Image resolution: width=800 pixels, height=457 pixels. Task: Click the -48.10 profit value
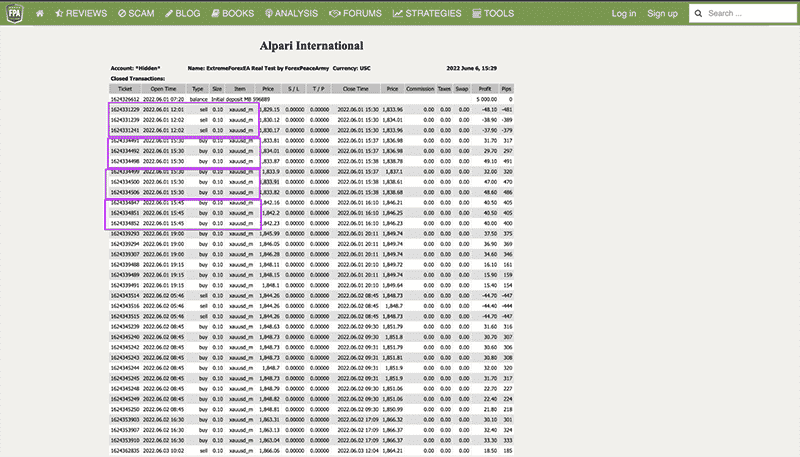pos(489,110)
